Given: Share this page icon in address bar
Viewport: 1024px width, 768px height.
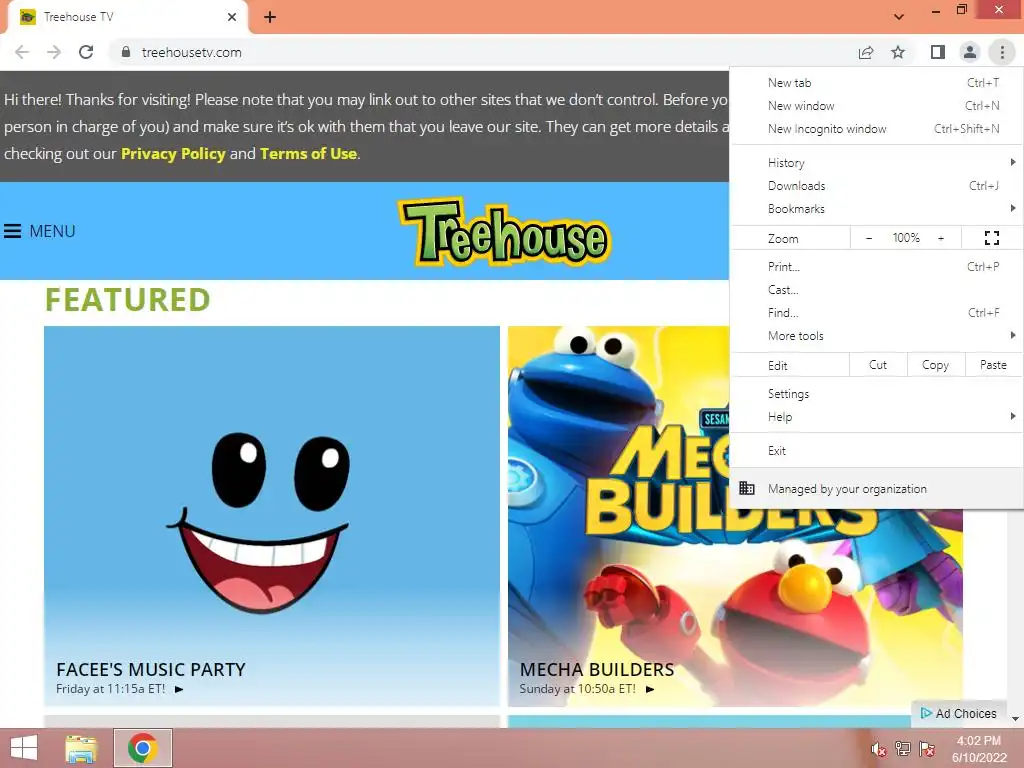Looking at the screenshot, I should tap(866, 52).
